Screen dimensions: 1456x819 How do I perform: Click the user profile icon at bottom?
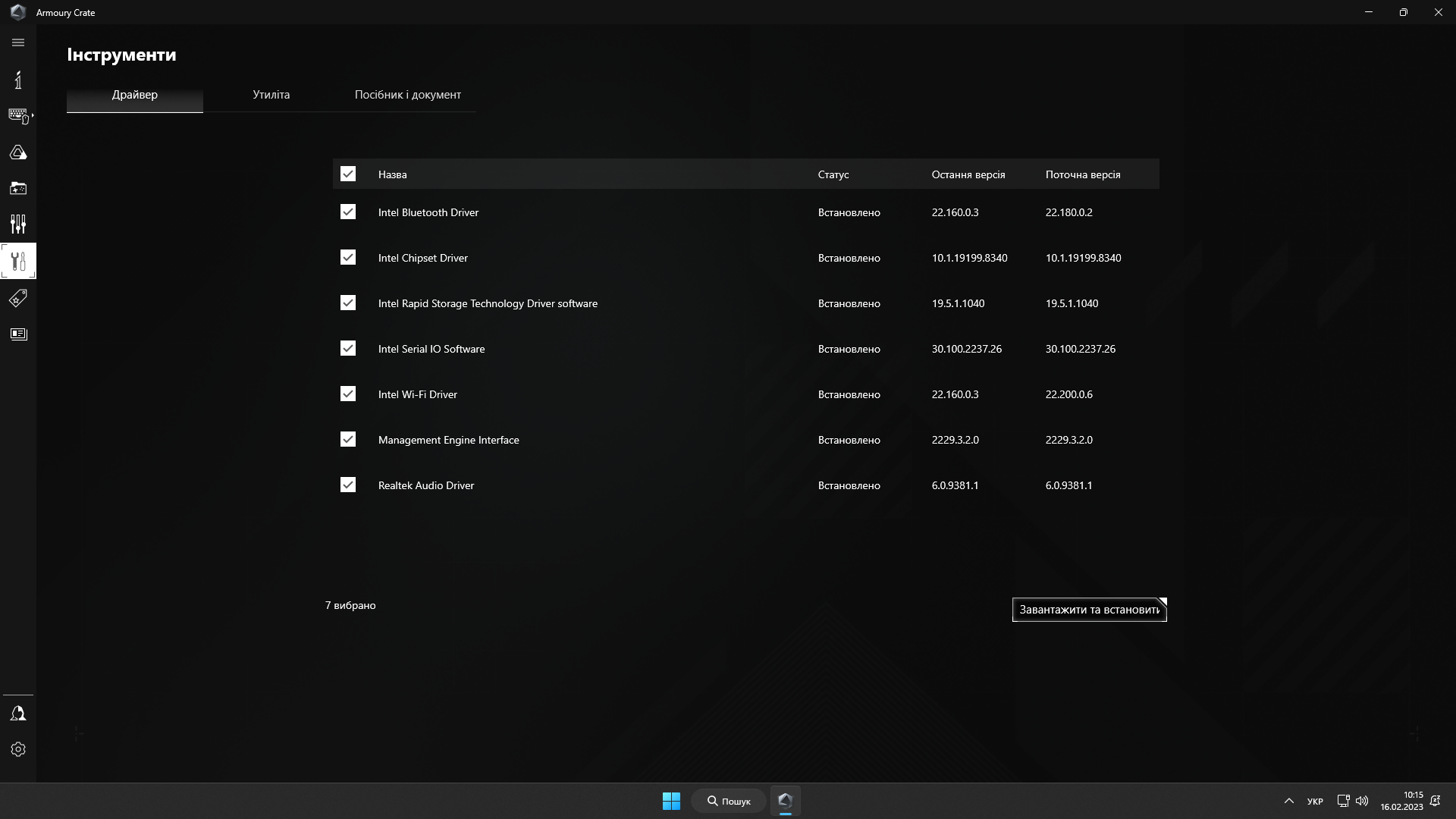(18, 713)
